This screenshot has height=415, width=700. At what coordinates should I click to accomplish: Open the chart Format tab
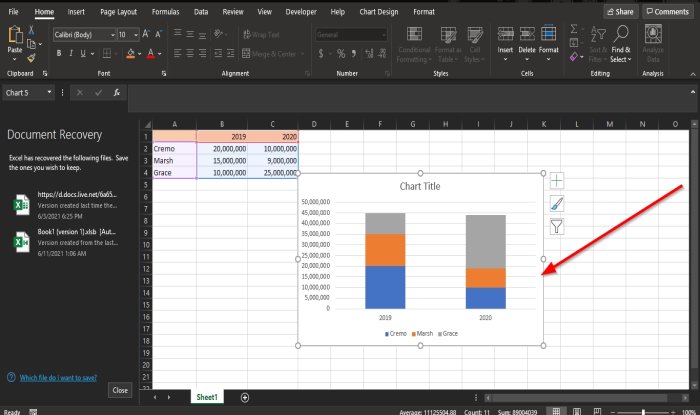coord(424,12)
